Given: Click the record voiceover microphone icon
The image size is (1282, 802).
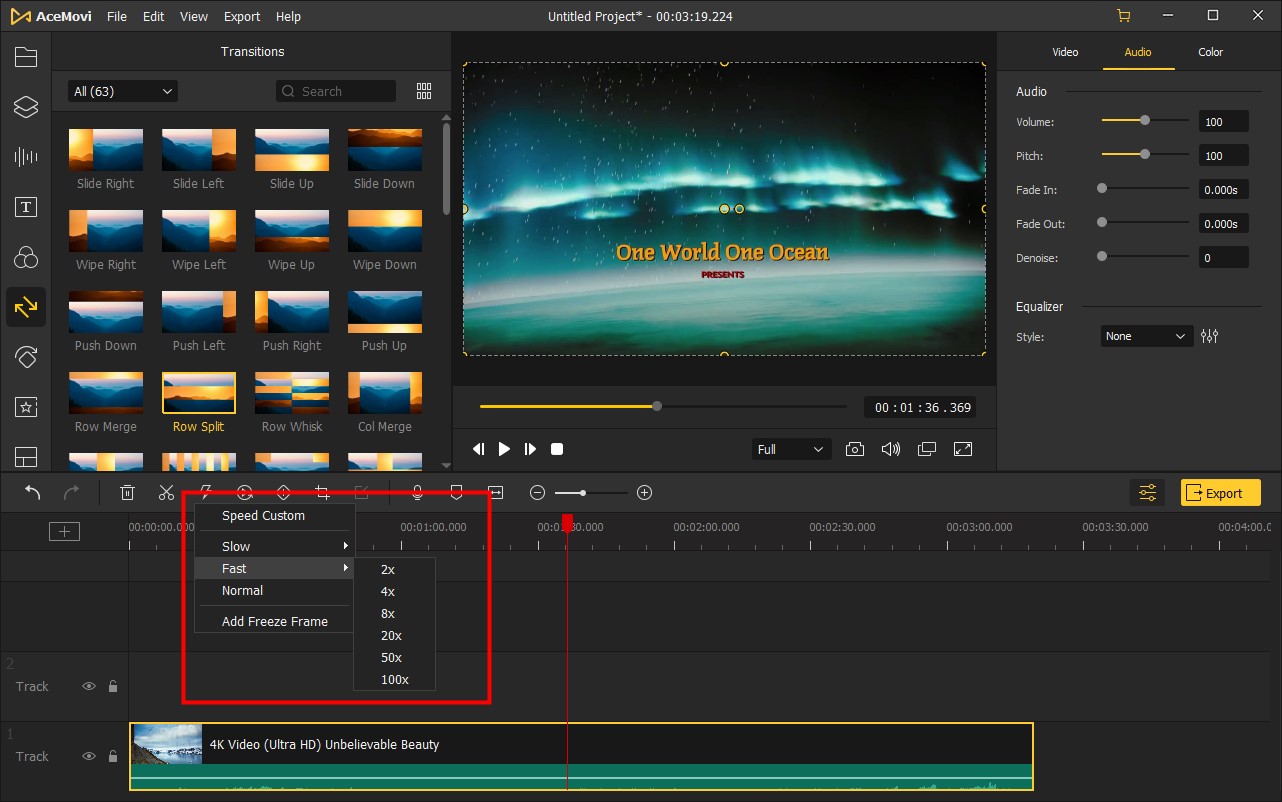Looking at the screenshot, I should (418, 493).
